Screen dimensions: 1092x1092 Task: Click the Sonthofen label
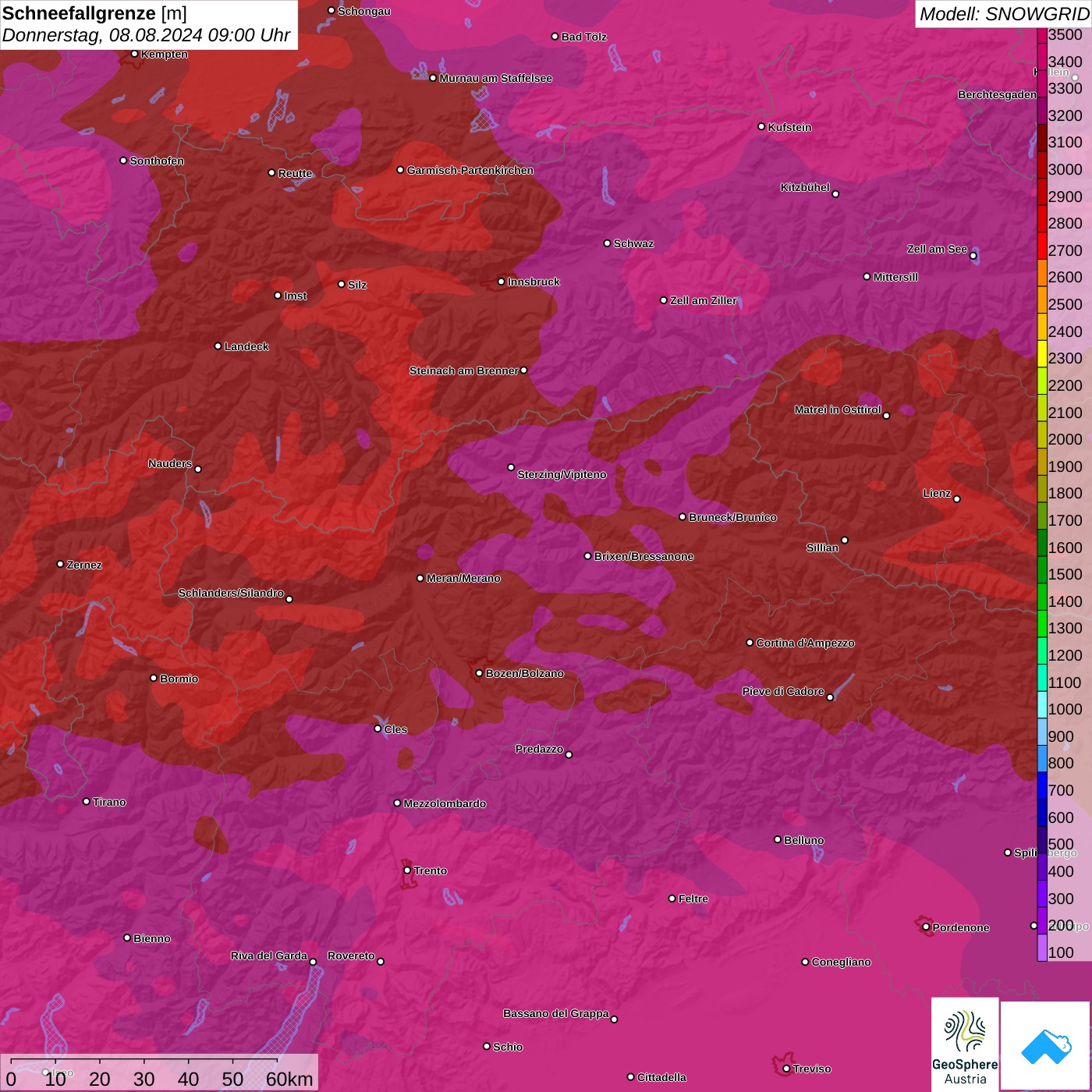pos(157,161)
